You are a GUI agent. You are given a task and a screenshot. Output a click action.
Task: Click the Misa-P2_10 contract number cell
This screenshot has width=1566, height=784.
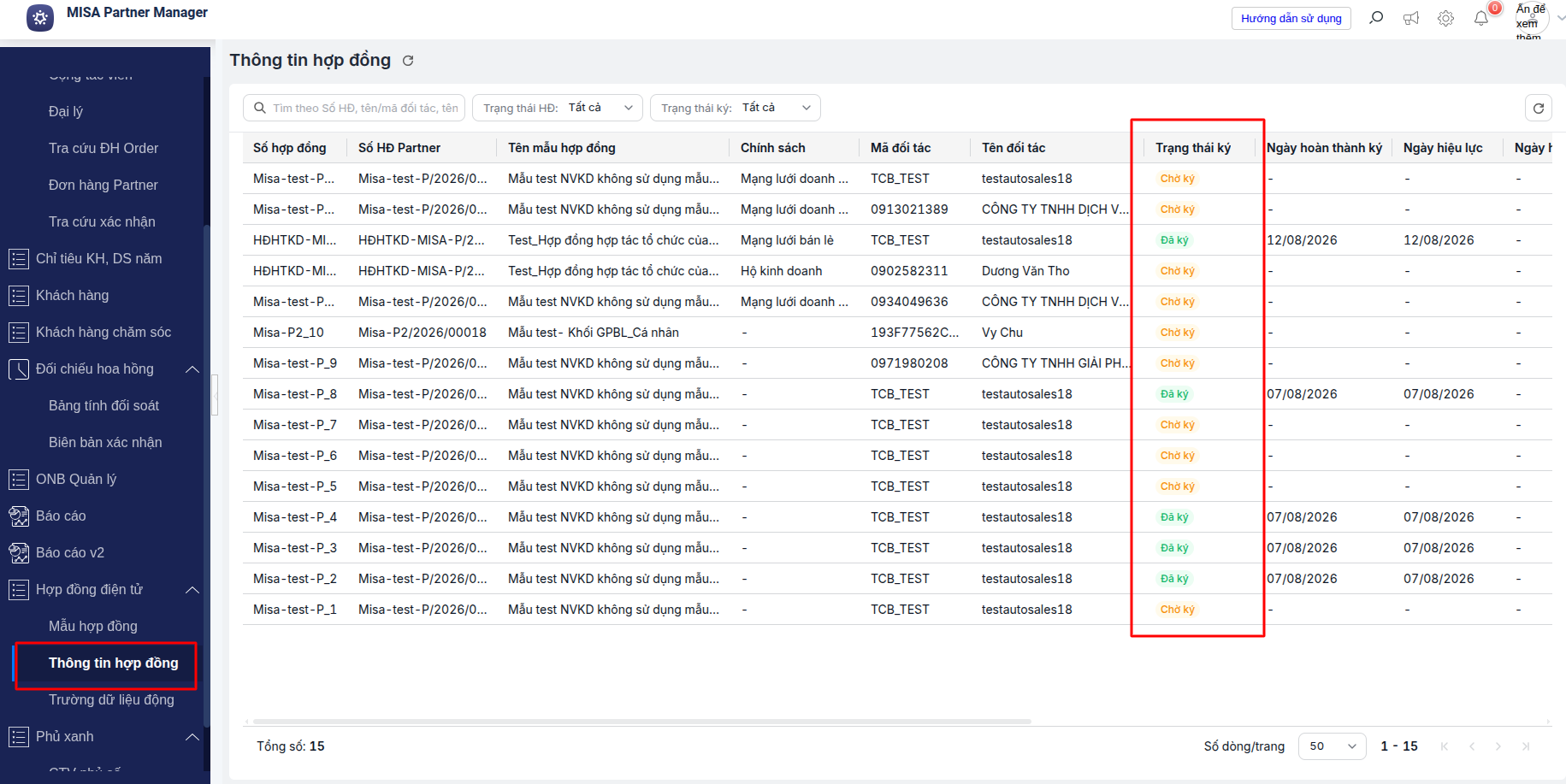[x=288, y=333]
